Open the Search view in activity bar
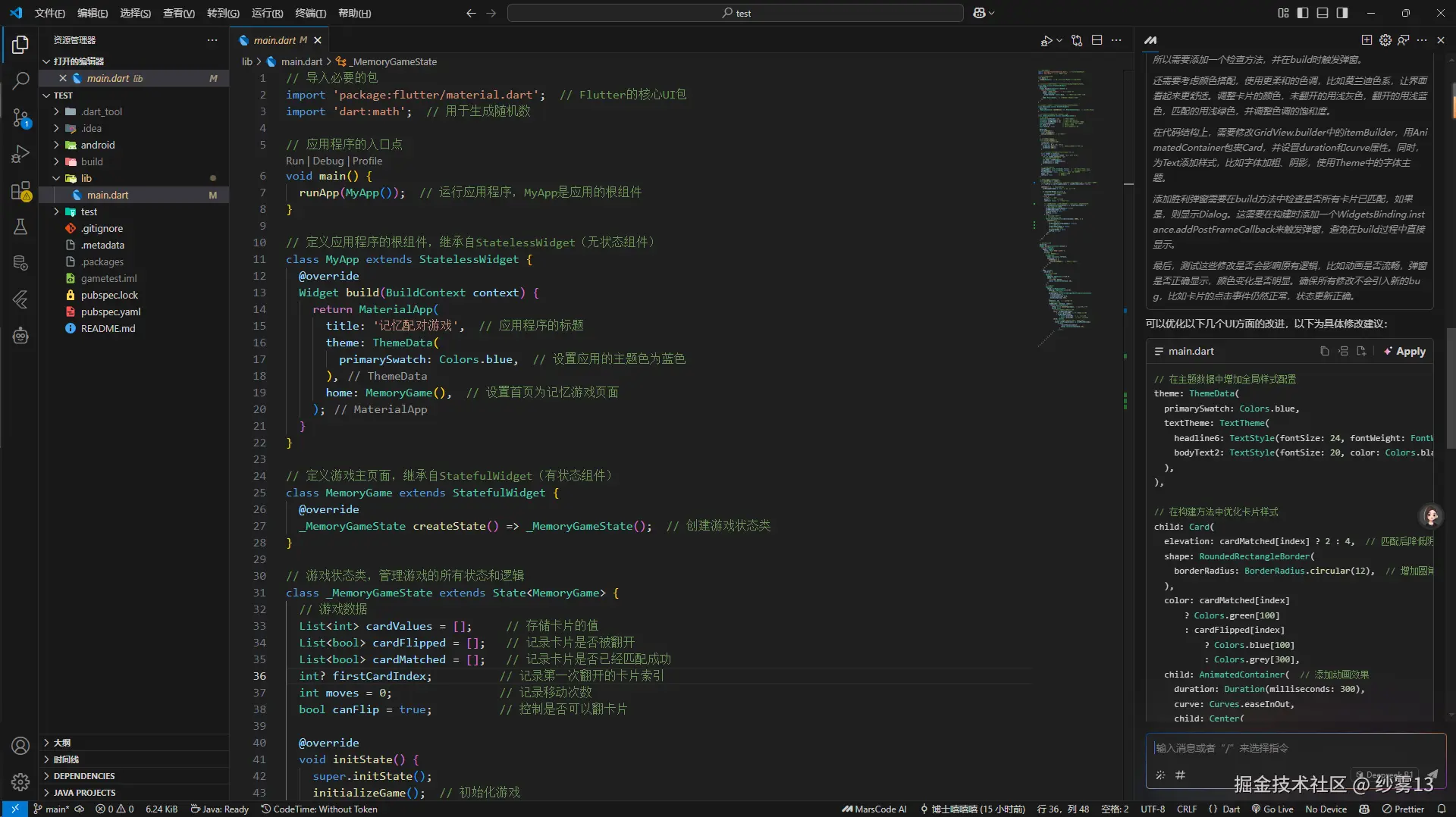Image resolution: width=1456 pixels, height=817 pixels. coord(20,80)
